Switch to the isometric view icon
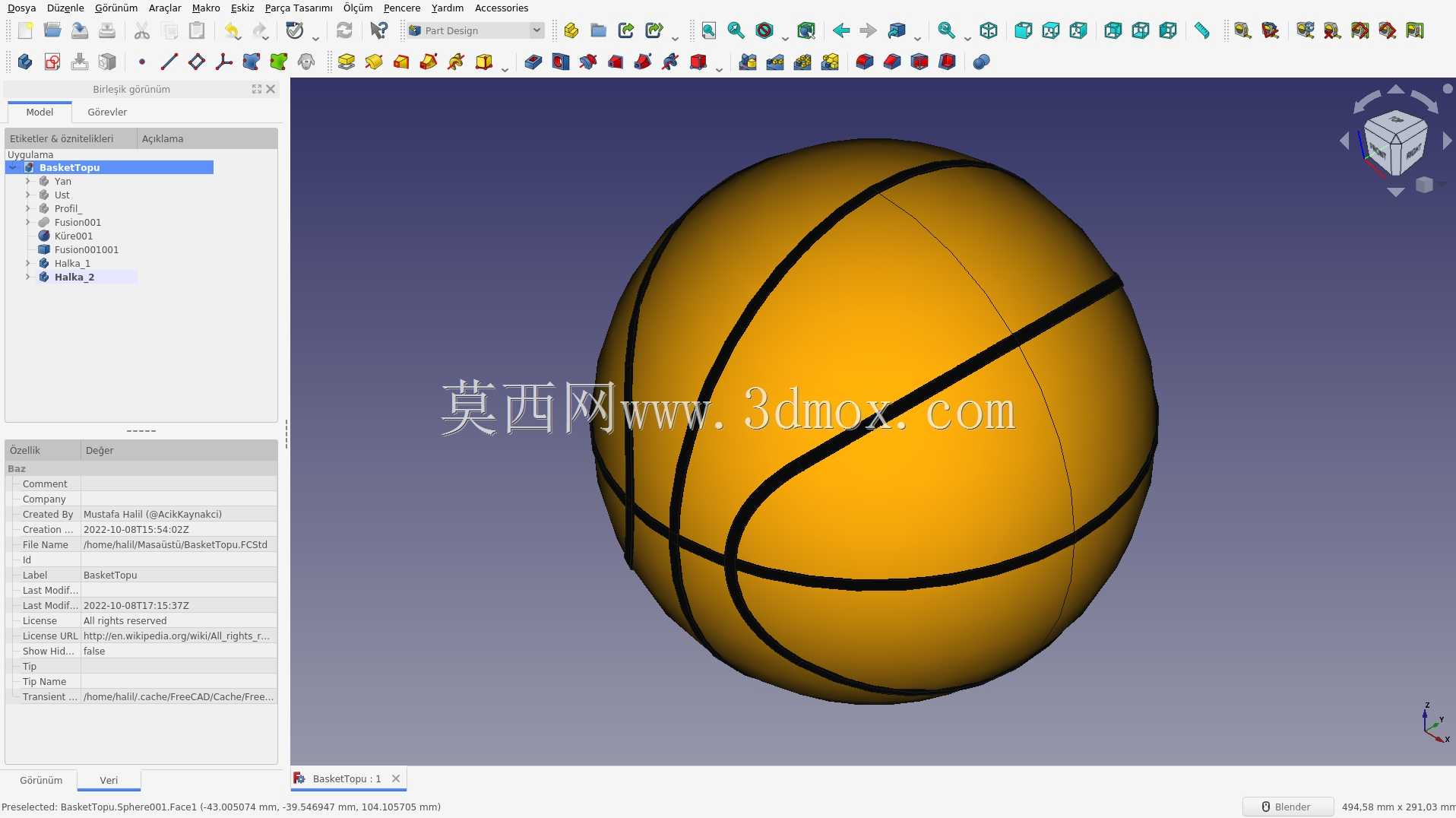 [x=988, y=30]
